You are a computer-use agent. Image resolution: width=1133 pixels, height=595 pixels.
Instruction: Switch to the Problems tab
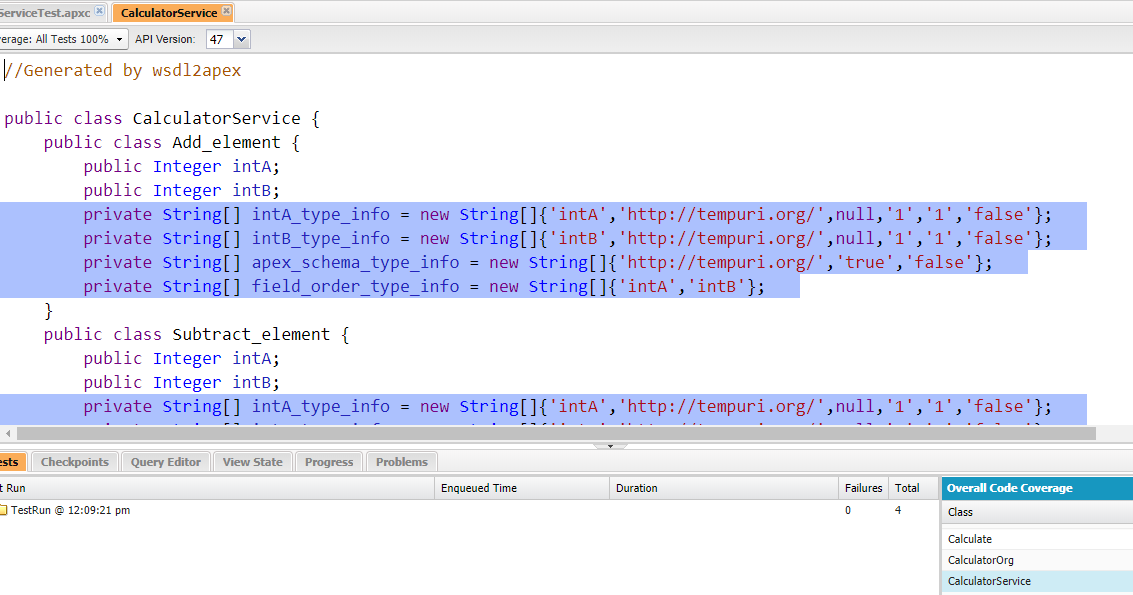[x=401, y=461]
